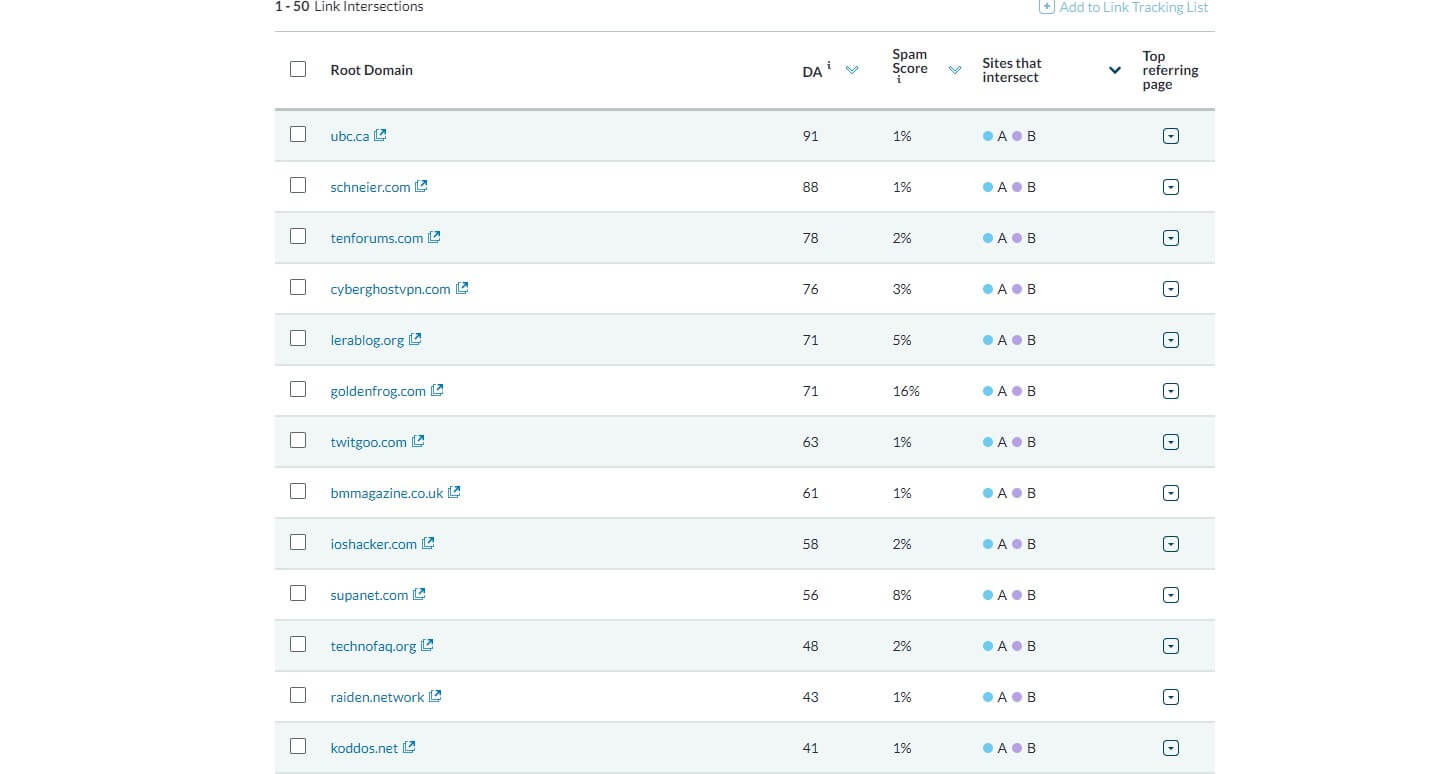This screenshot has height=774, width=1437.
Task: Check the bmmagazine.co.uk row checkbox
Action: [x=298, y=491]
